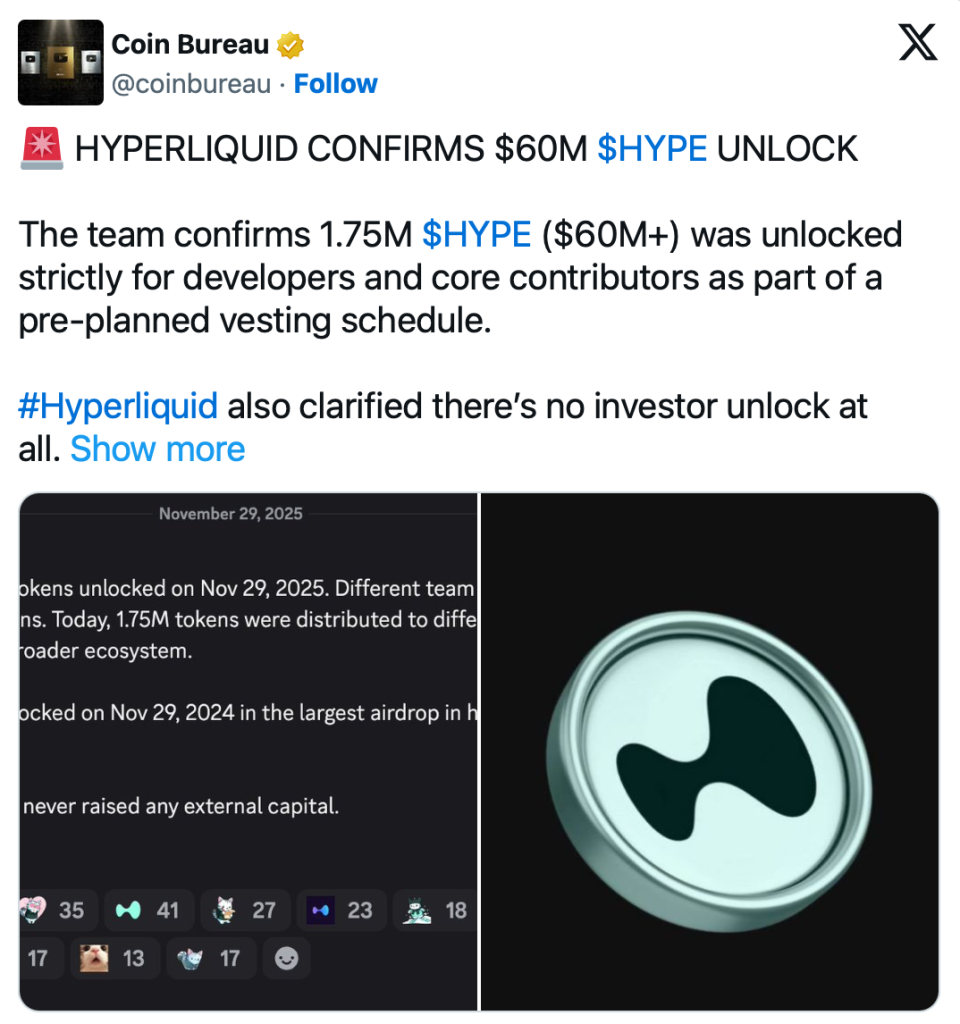Click the cat reaction showing 27
Screen dimensions: 960x1024
[243, 910]
